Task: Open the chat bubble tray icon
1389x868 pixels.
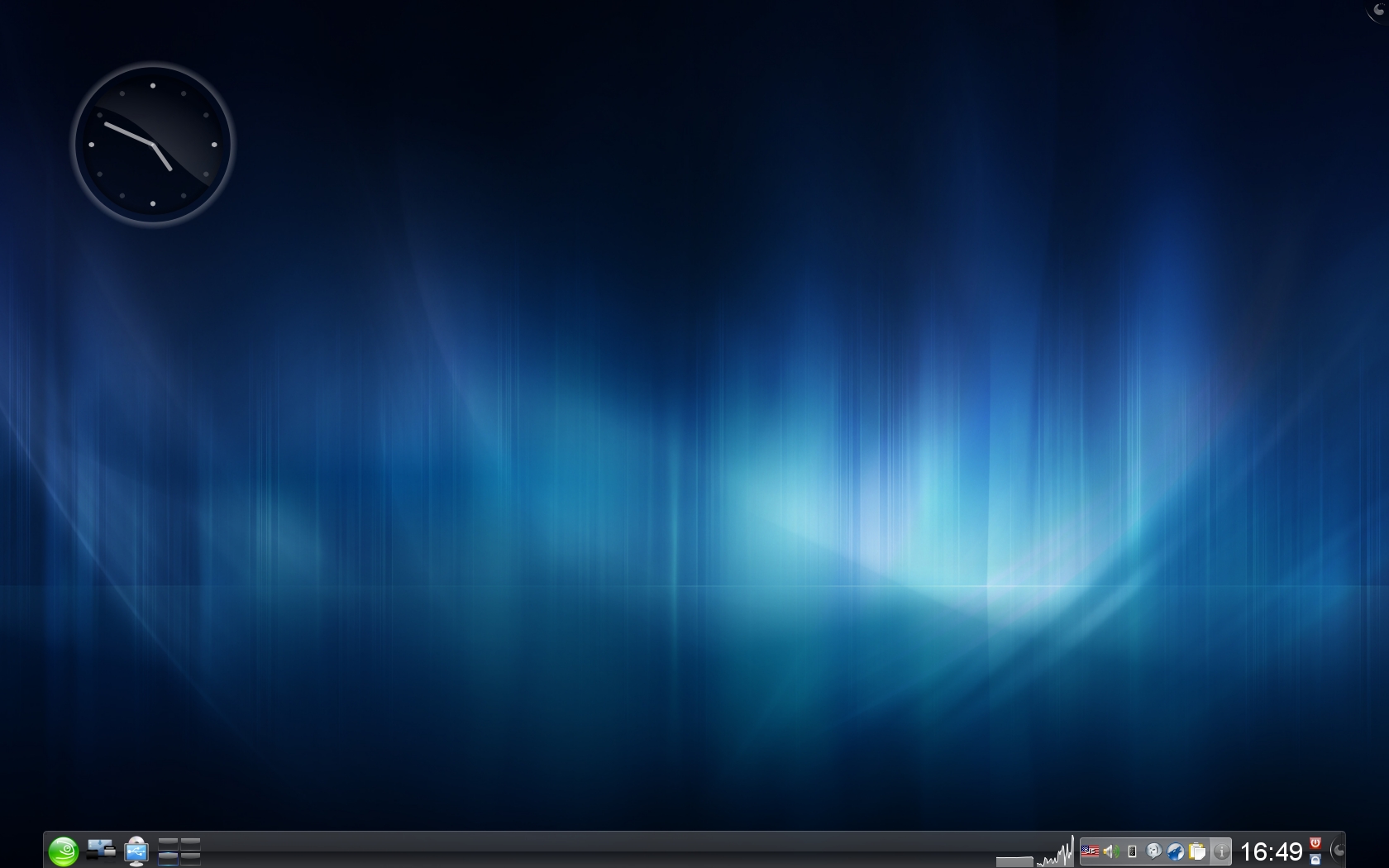Action: pyautogui.click(x=1154, y=851)
